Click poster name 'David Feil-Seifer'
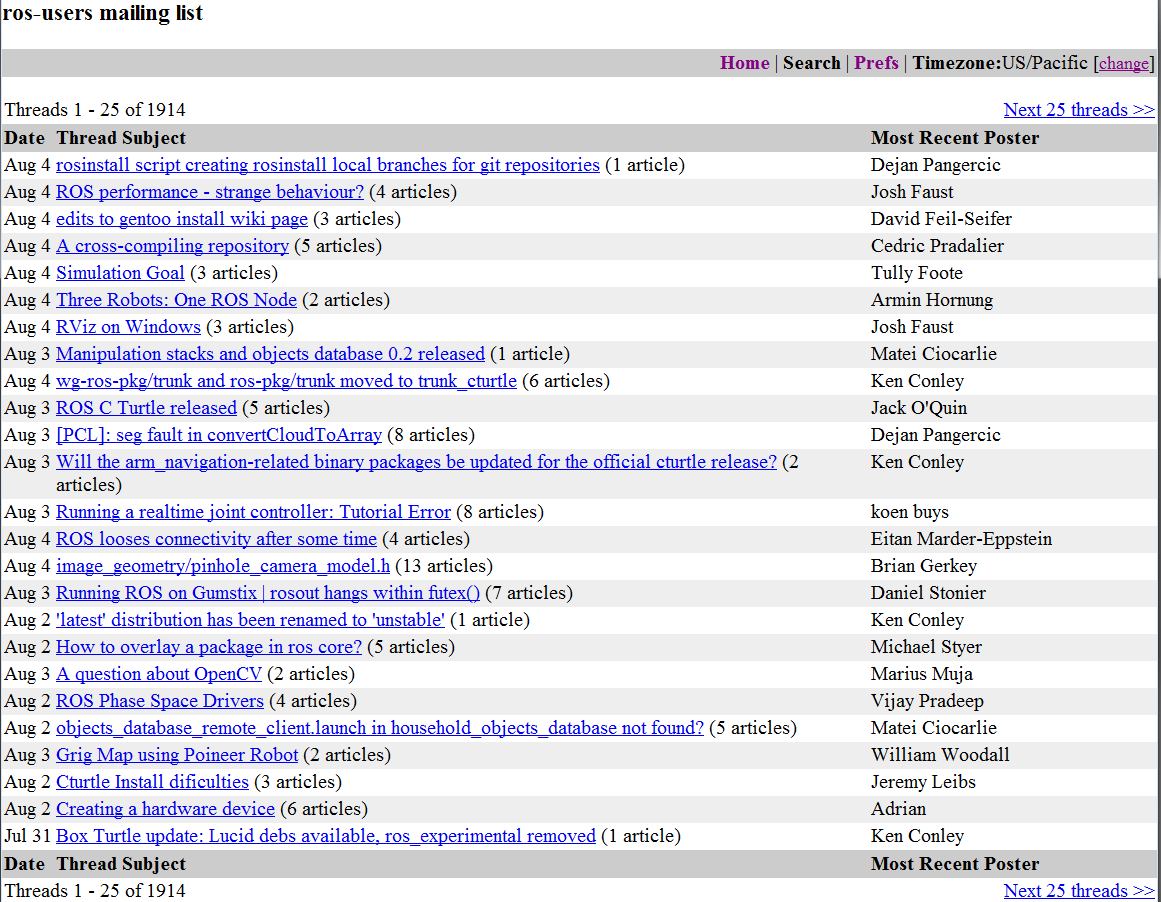 click(941, 218)
